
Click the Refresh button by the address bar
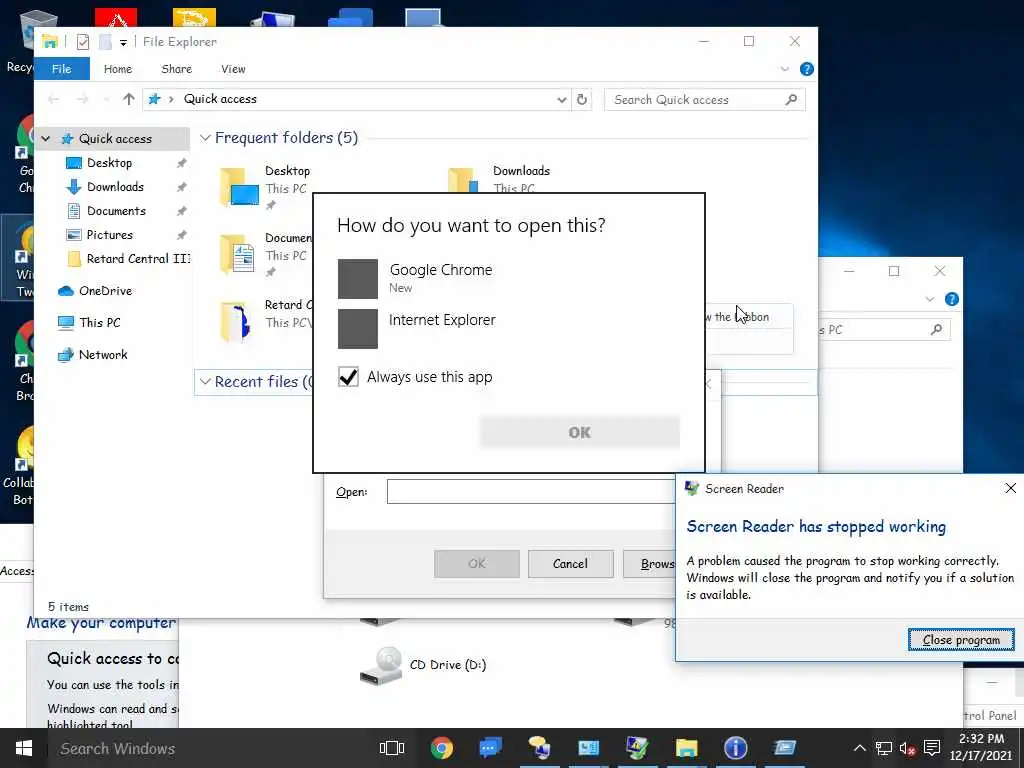click(x=581, y=100)
